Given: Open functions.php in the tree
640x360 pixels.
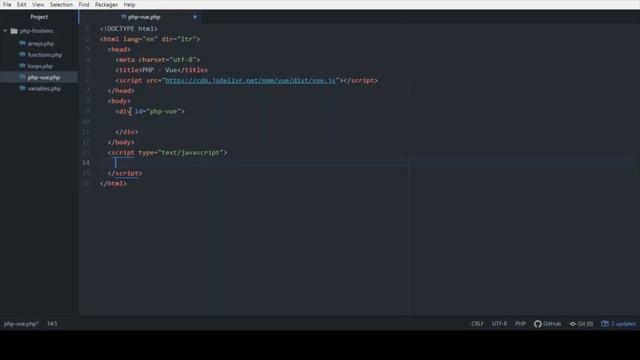Looking at the screenshot, I should coord(45,55).
